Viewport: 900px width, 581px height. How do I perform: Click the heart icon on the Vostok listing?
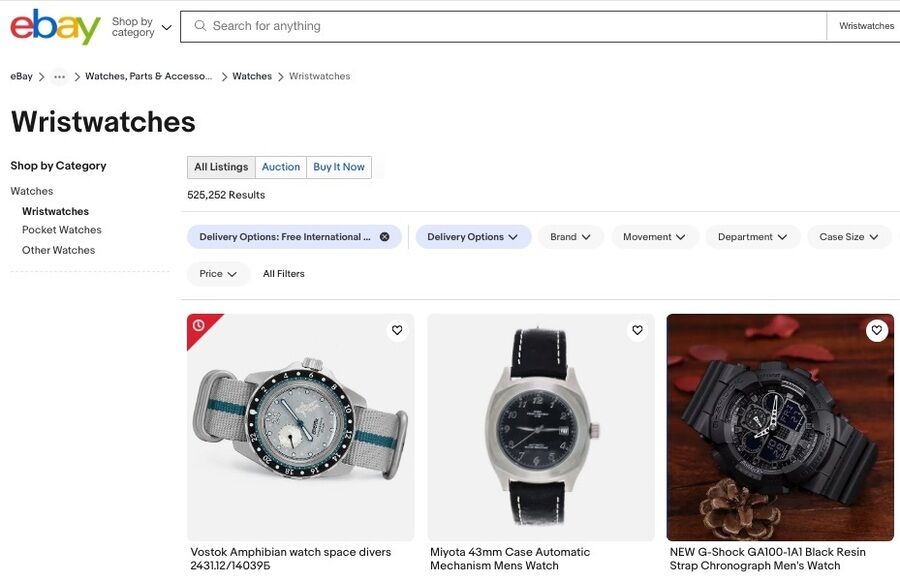[396, 329]
